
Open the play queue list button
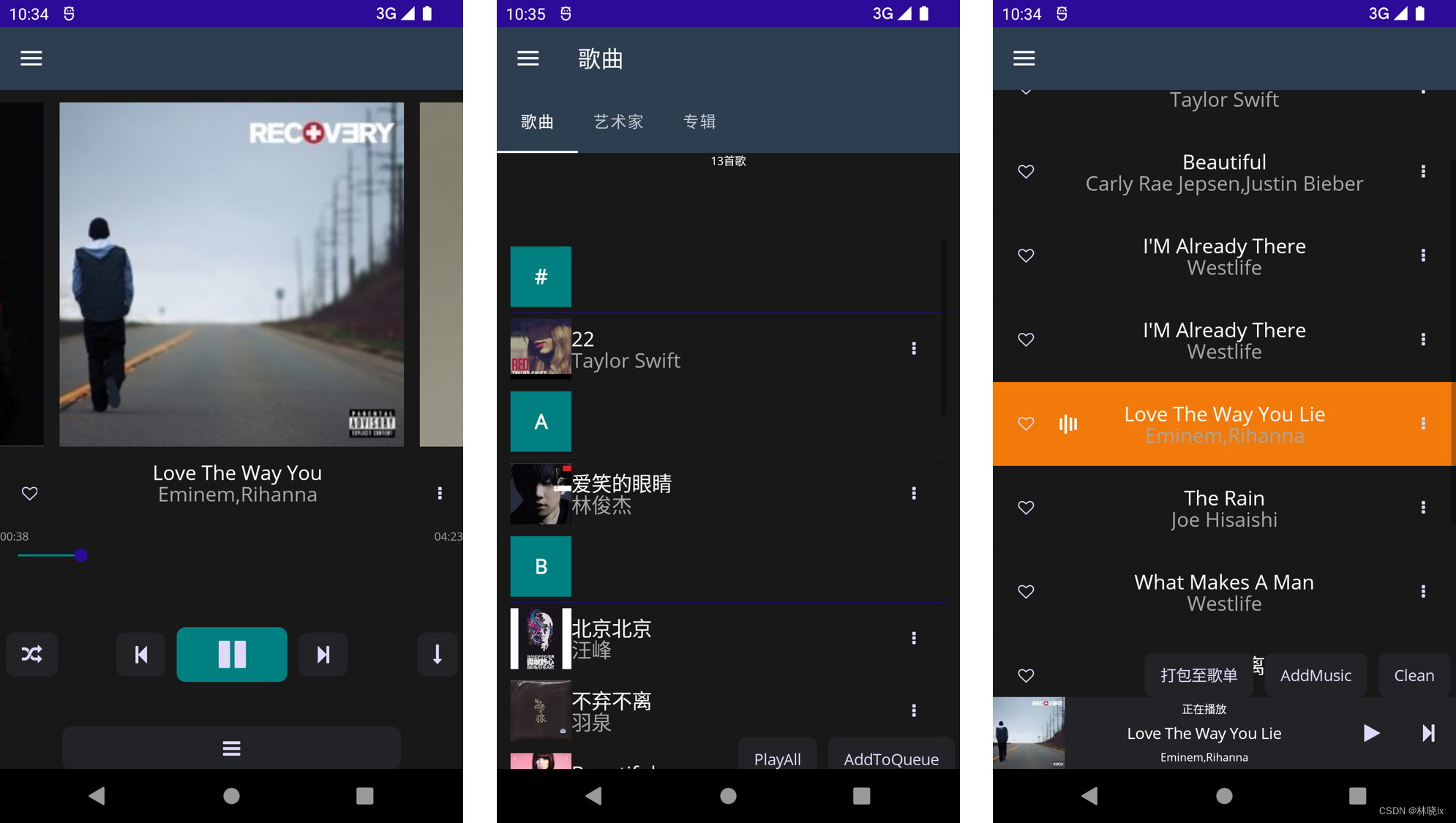click(231, 748)
